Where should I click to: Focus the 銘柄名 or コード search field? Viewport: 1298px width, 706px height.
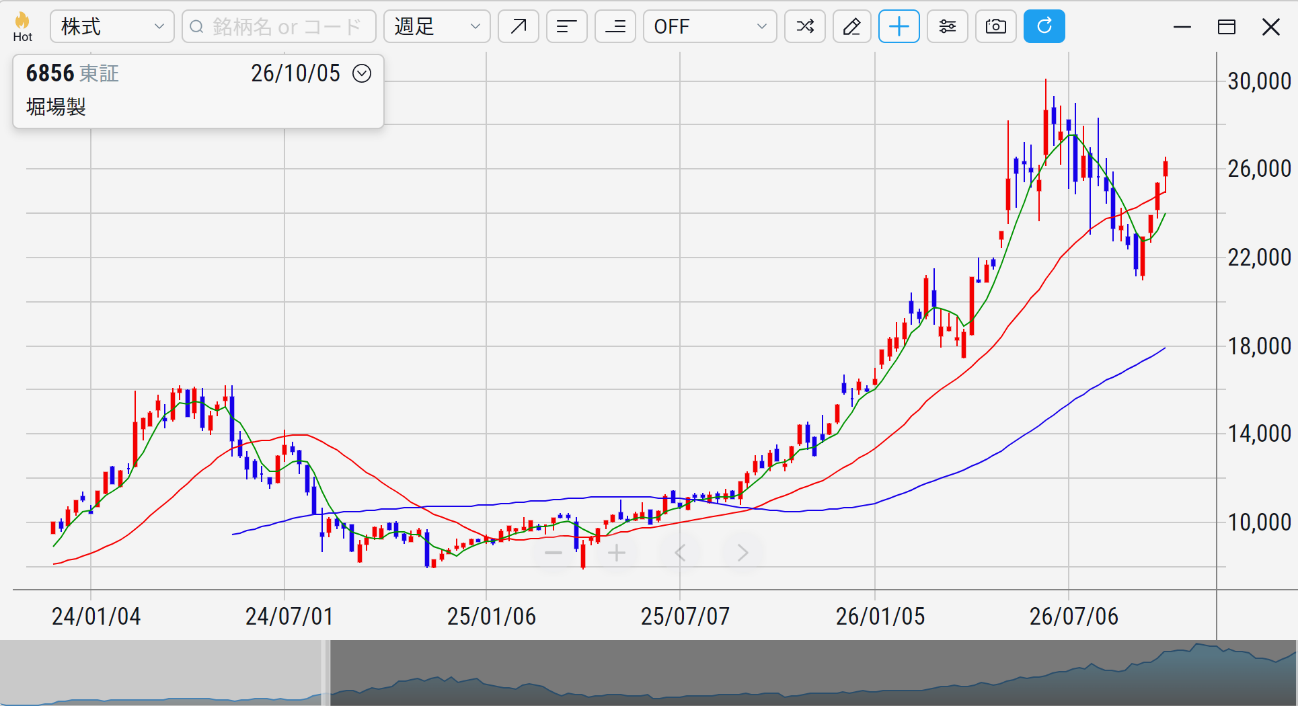tap(279, 27)
